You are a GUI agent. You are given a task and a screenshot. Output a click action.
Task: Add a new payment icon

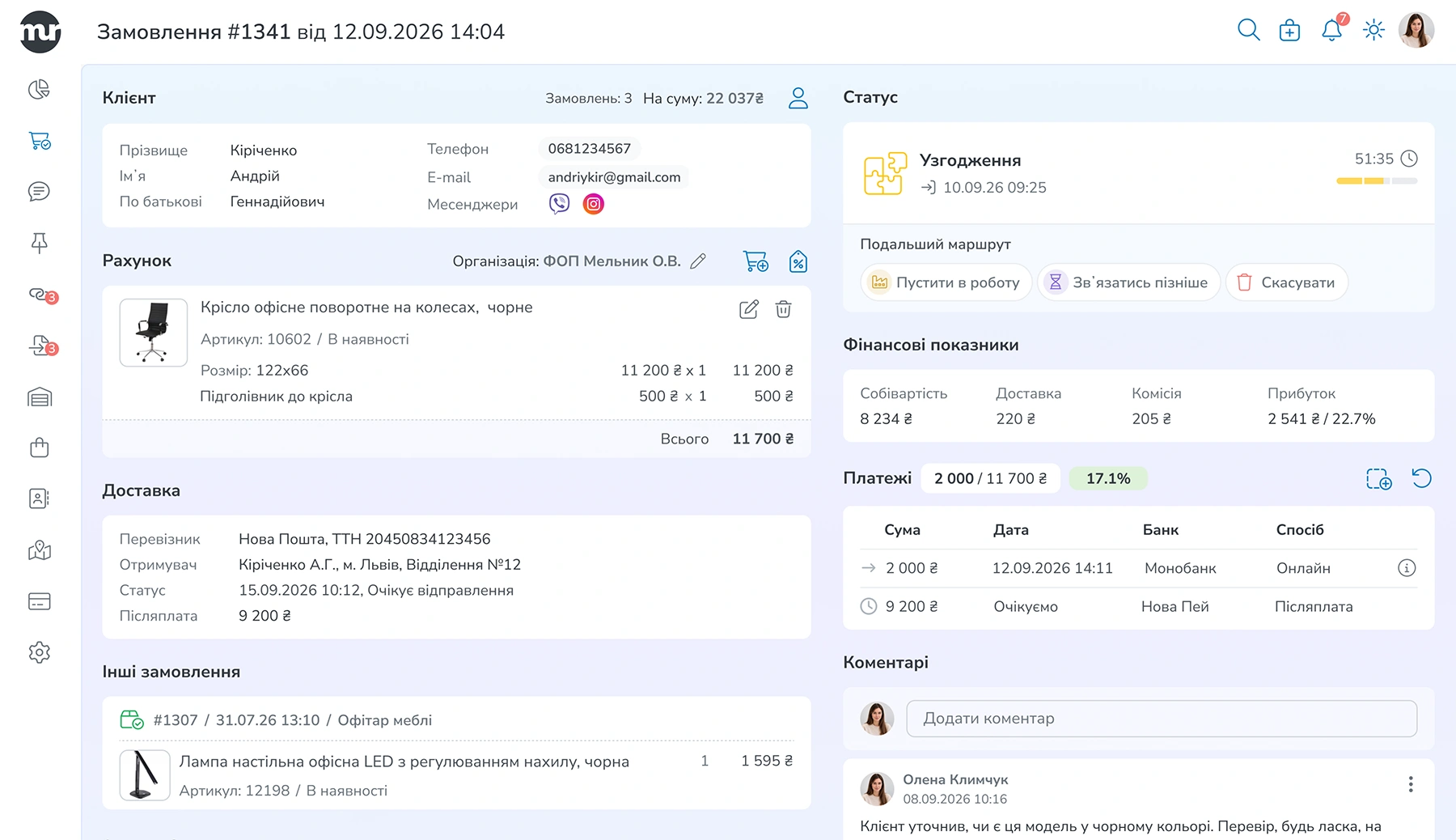[x=1379, y=479]
